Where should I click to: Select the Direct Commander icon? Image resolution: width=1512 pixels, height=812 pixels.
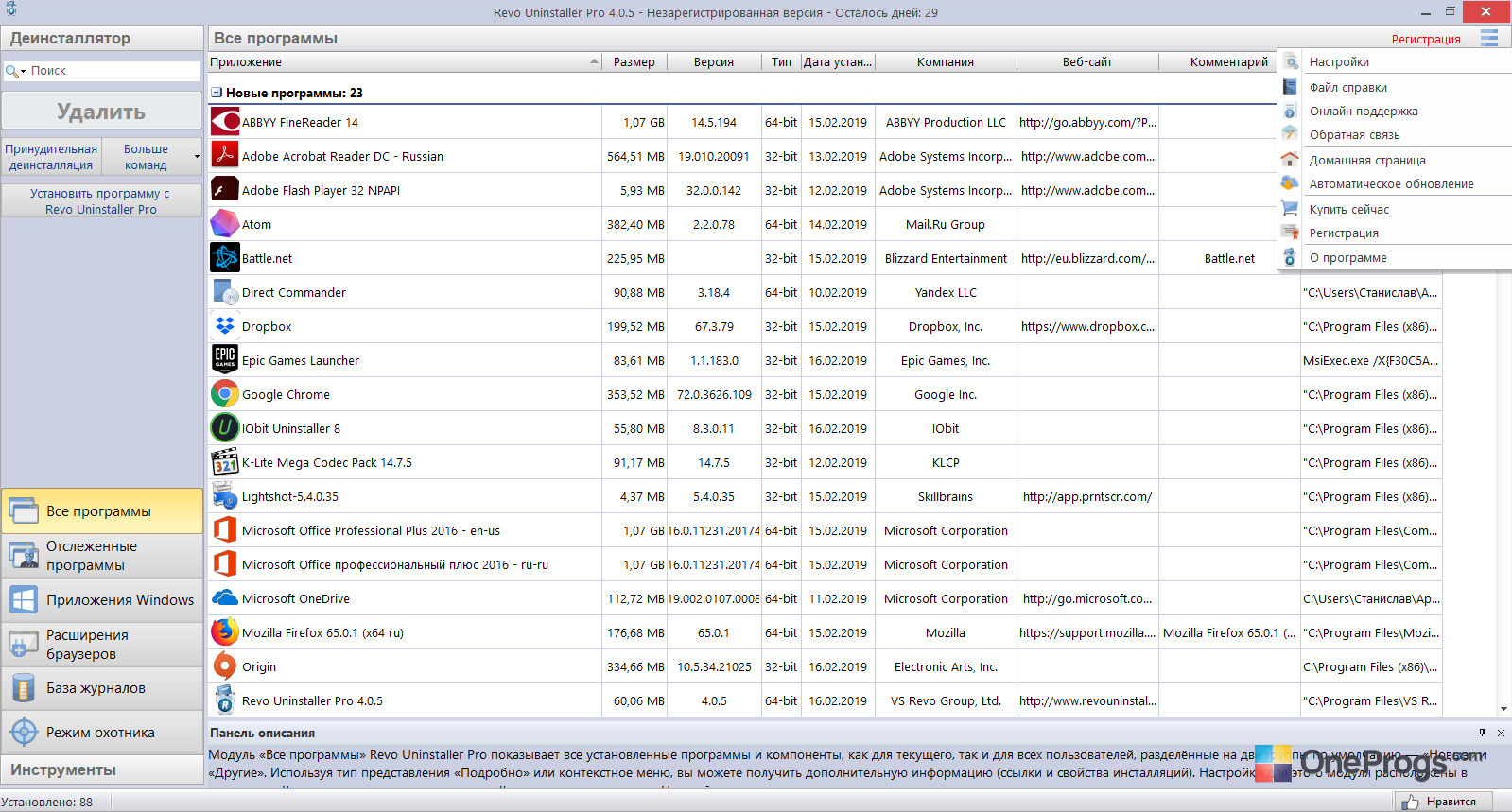[225, 292]
